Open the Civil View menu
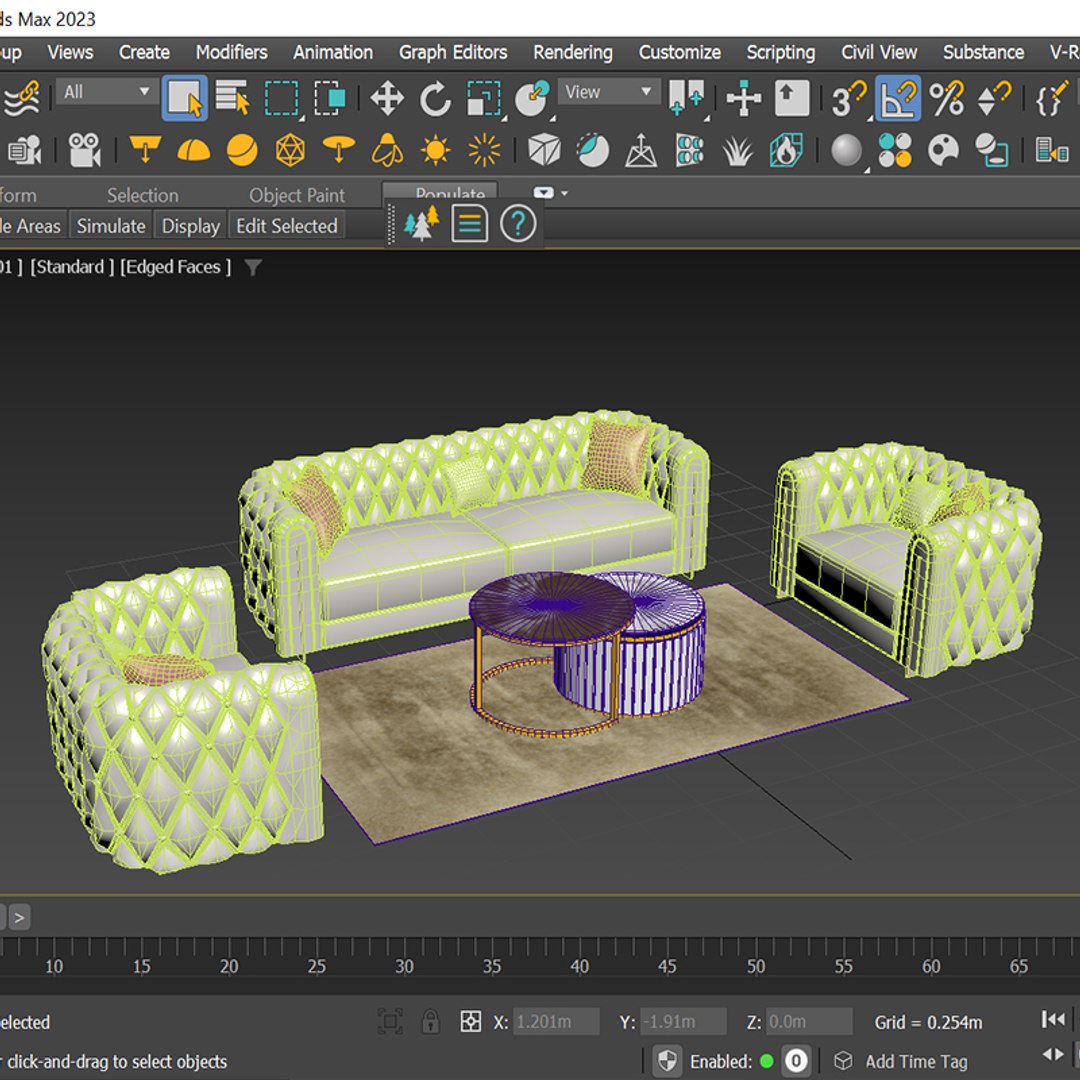1080x1080 pixels. (879, 52)
